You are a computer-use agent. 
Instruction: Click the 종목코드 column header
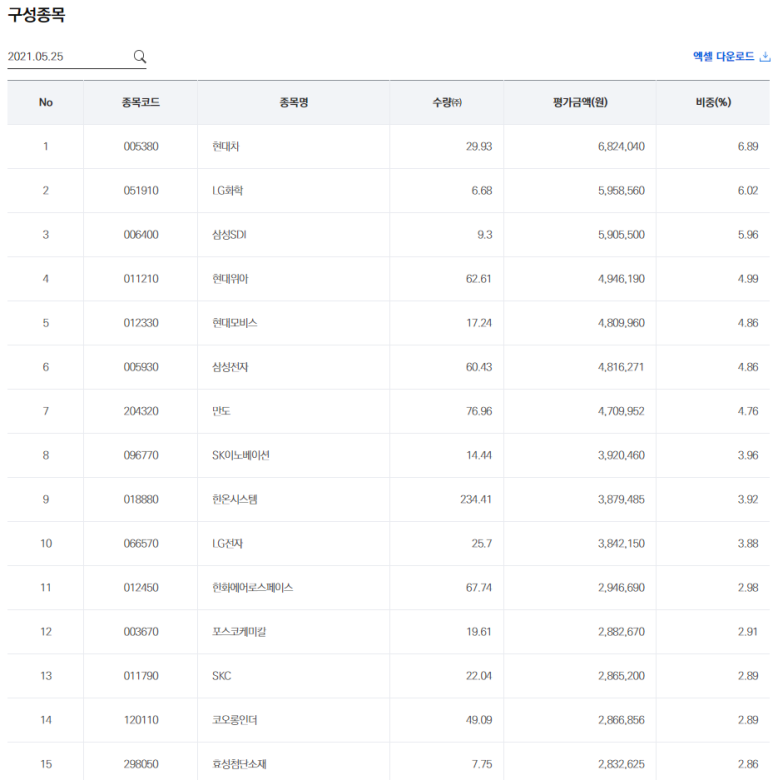pos(141,102)
